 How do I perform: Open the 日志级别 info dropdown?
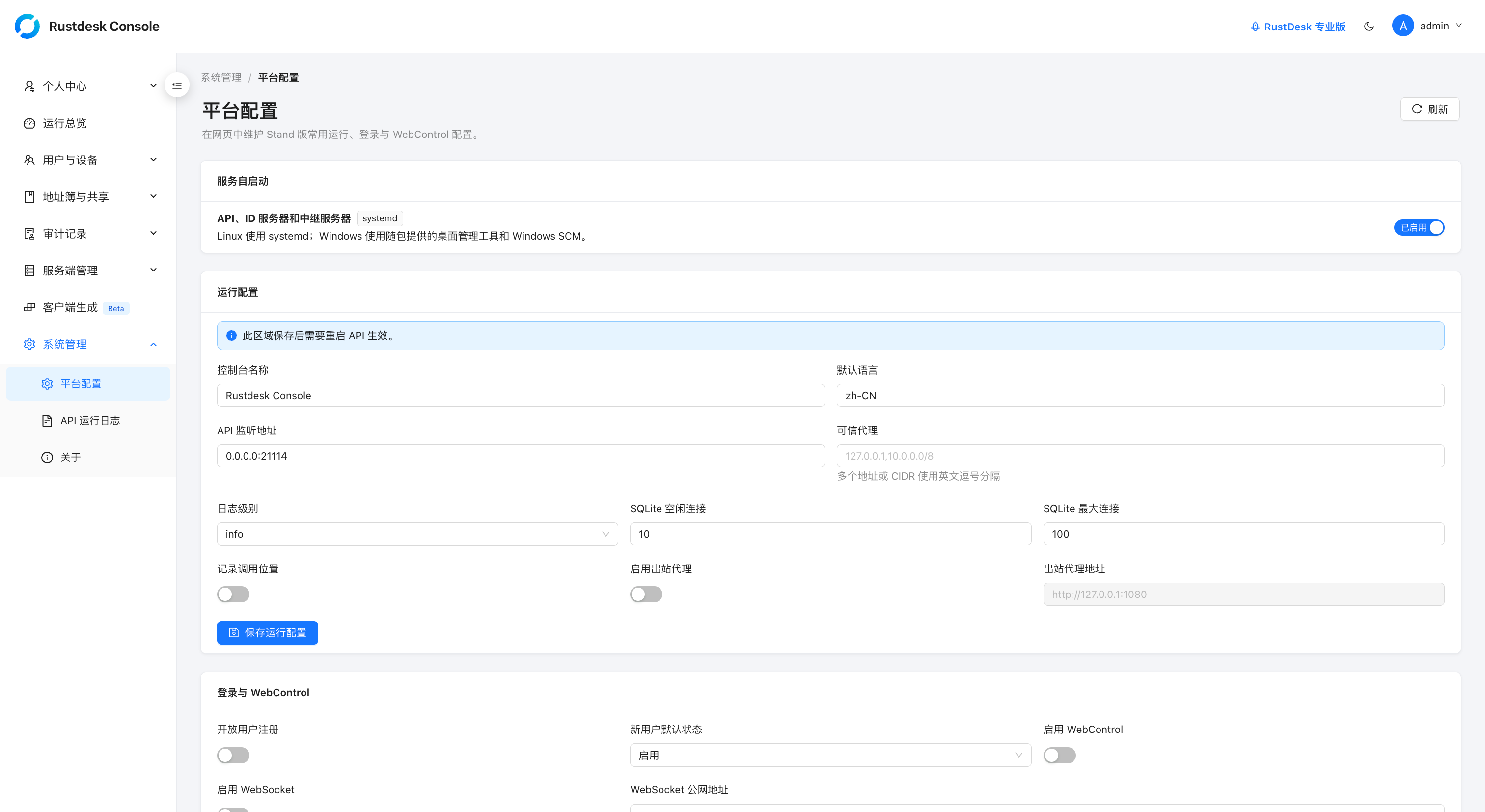point(417,534)
